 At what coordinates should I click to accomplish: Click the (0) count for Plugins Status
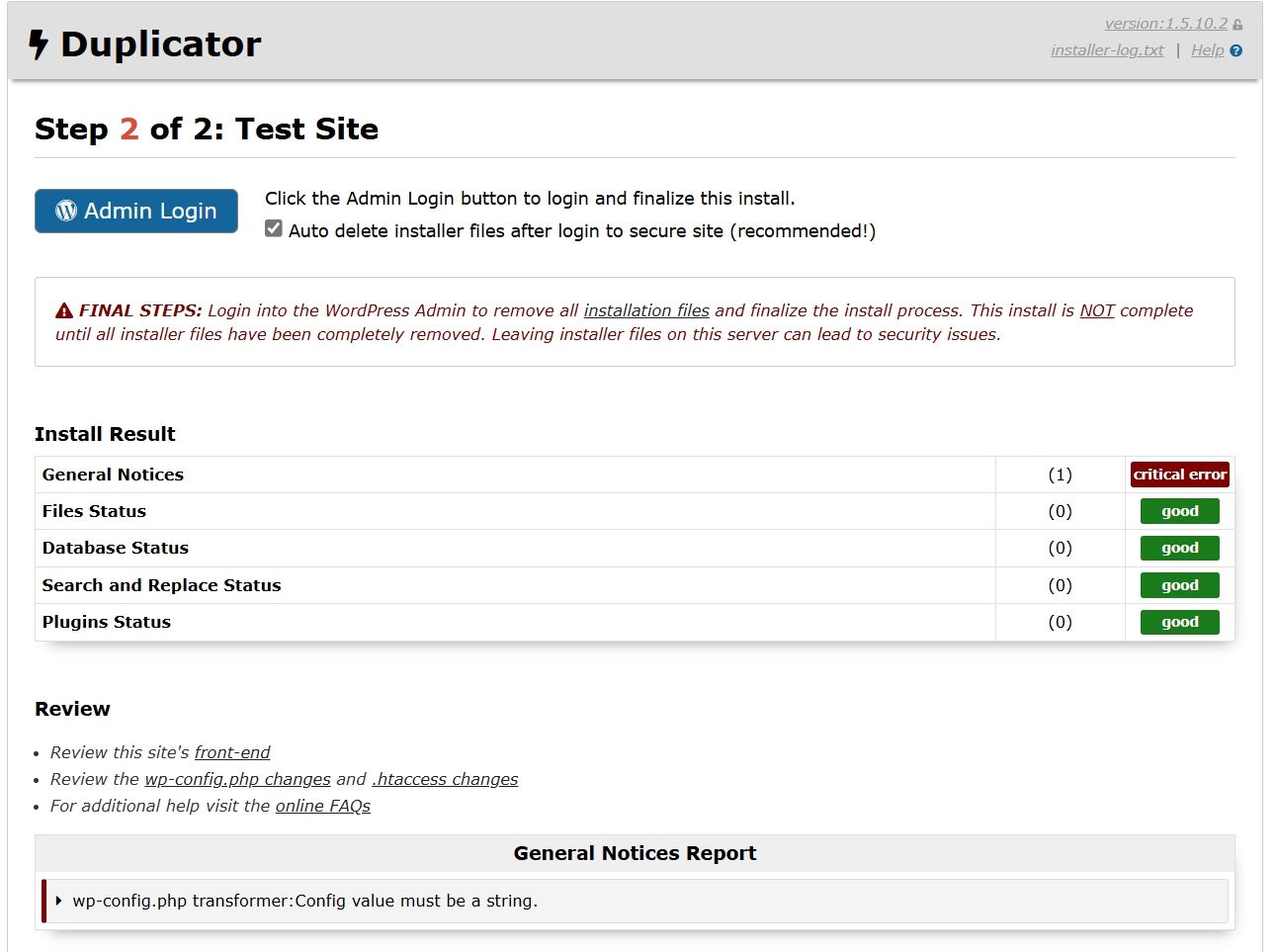1060,622
